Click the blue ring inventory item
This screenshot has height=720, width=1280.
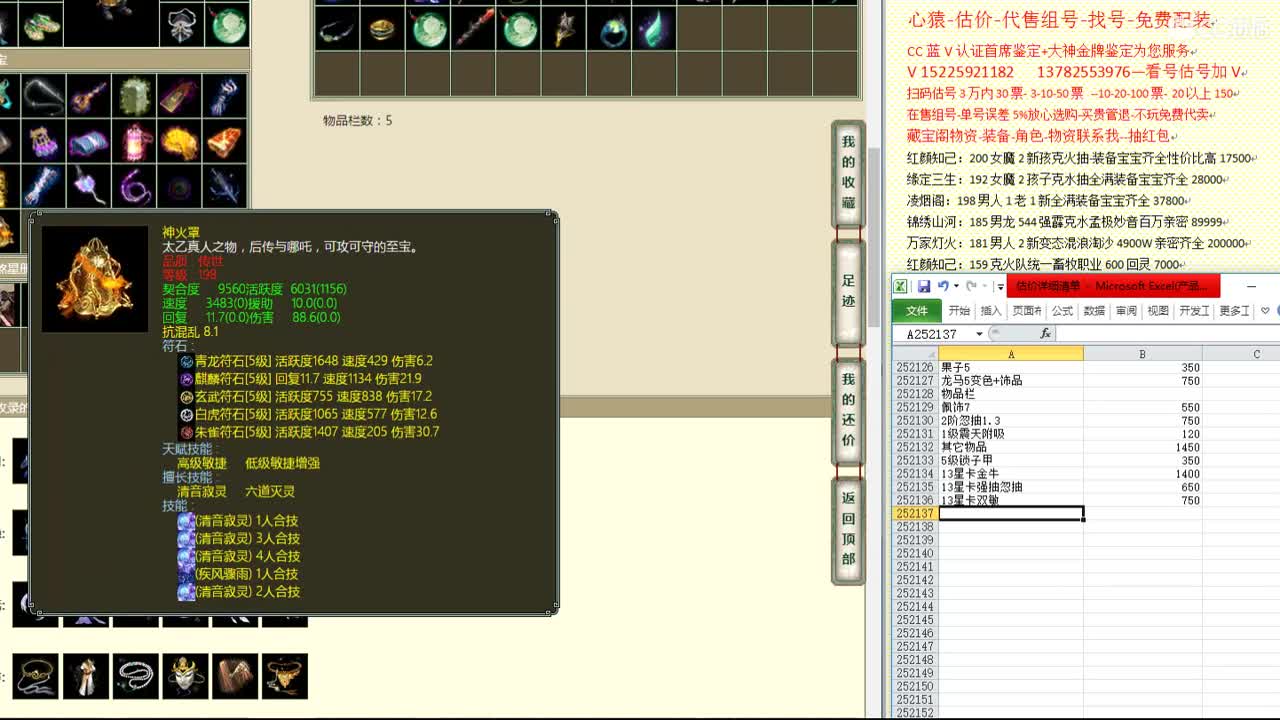[610, 29]
